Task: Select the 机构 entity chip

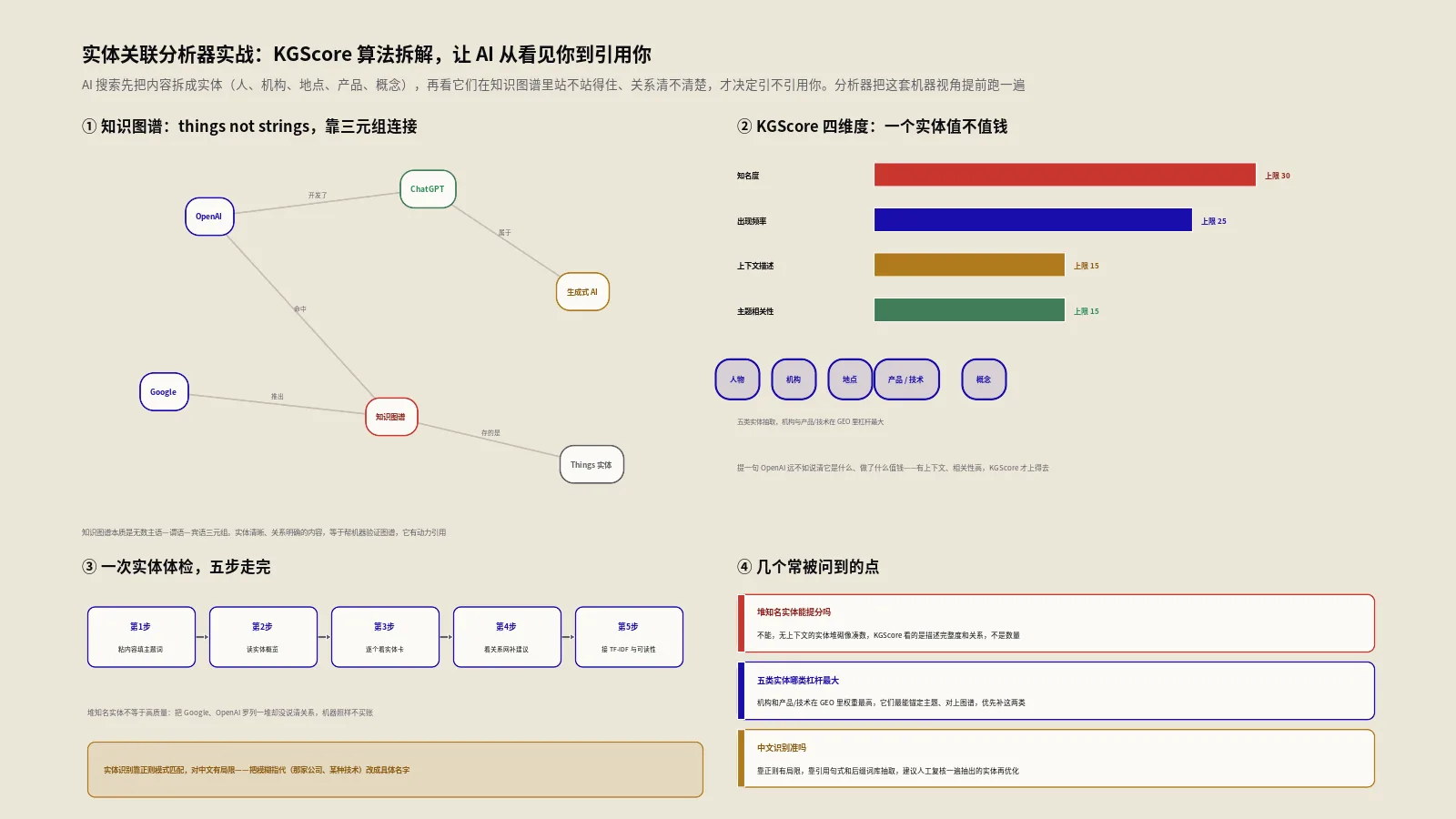Action: pos(794,379)
